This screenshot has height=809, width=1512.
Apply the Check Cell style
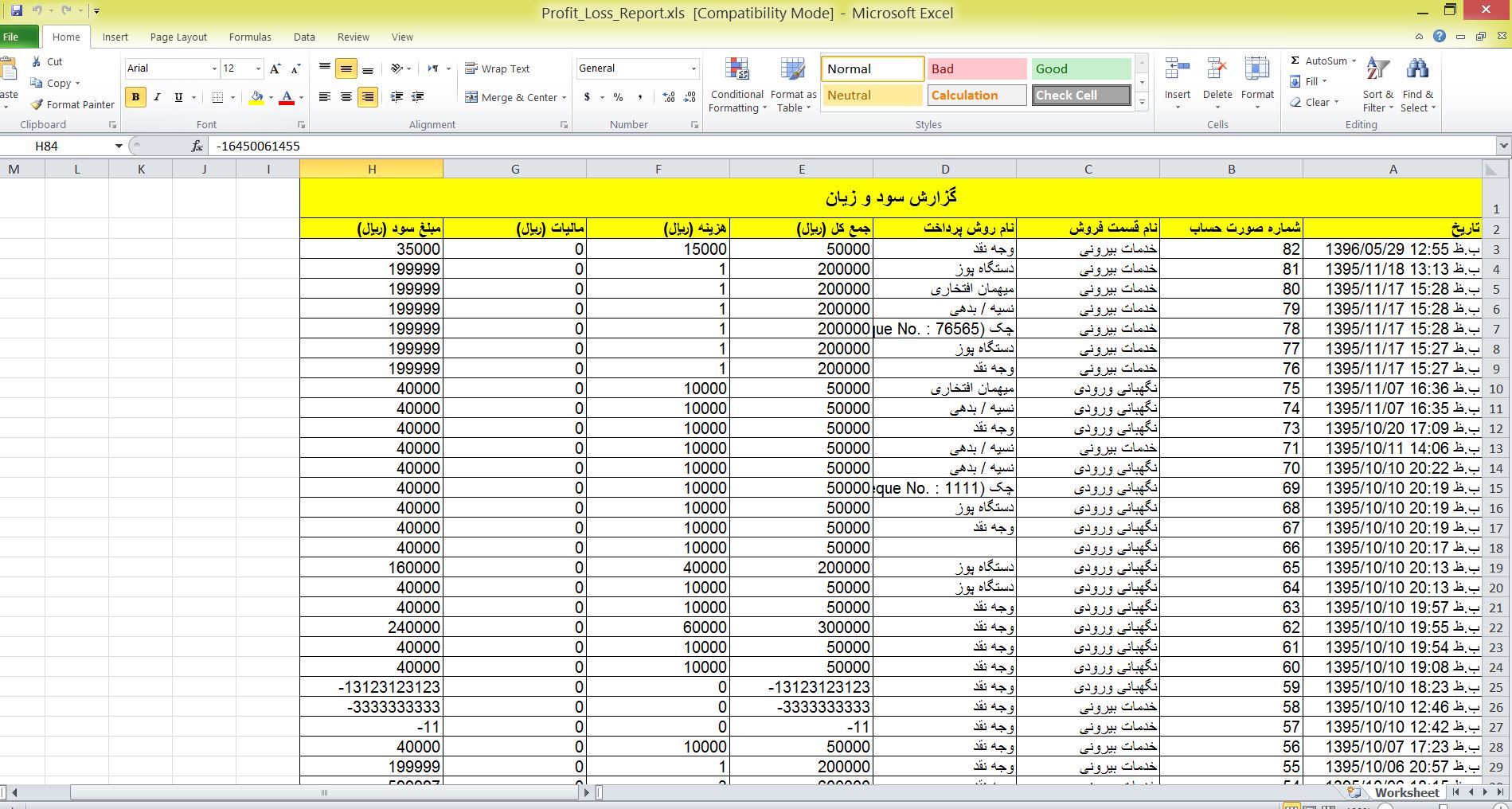tap(1081, 96)
